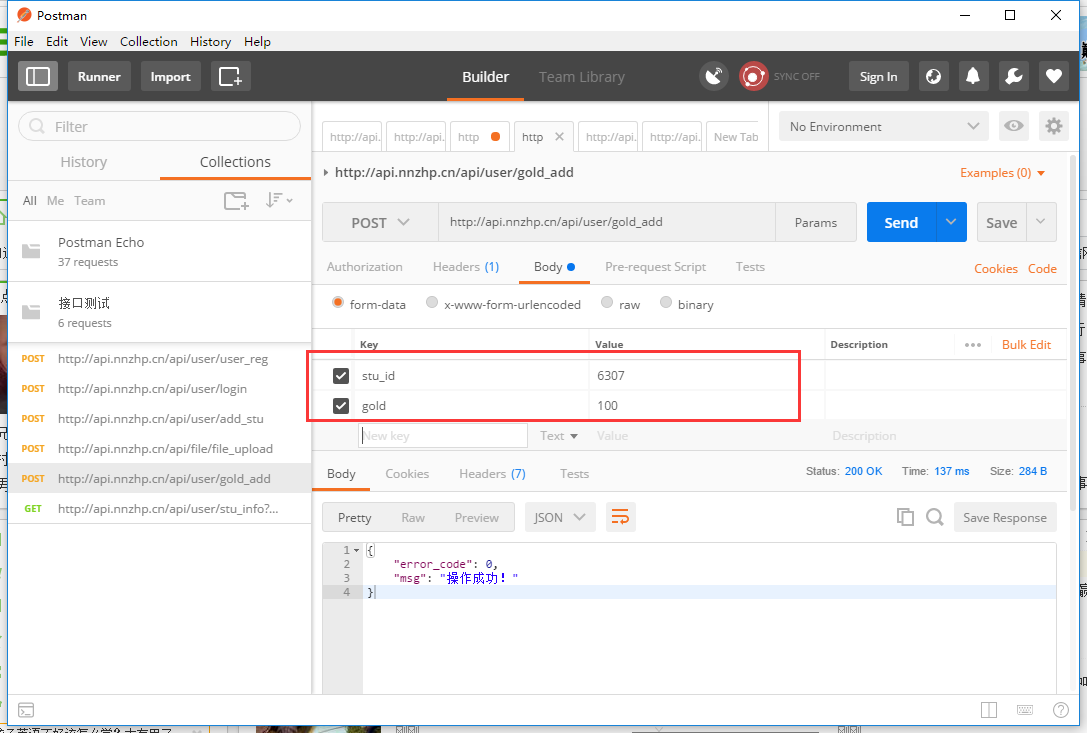1087x733 pixels.
Task: Click the Send button
Action: point(901,222)
